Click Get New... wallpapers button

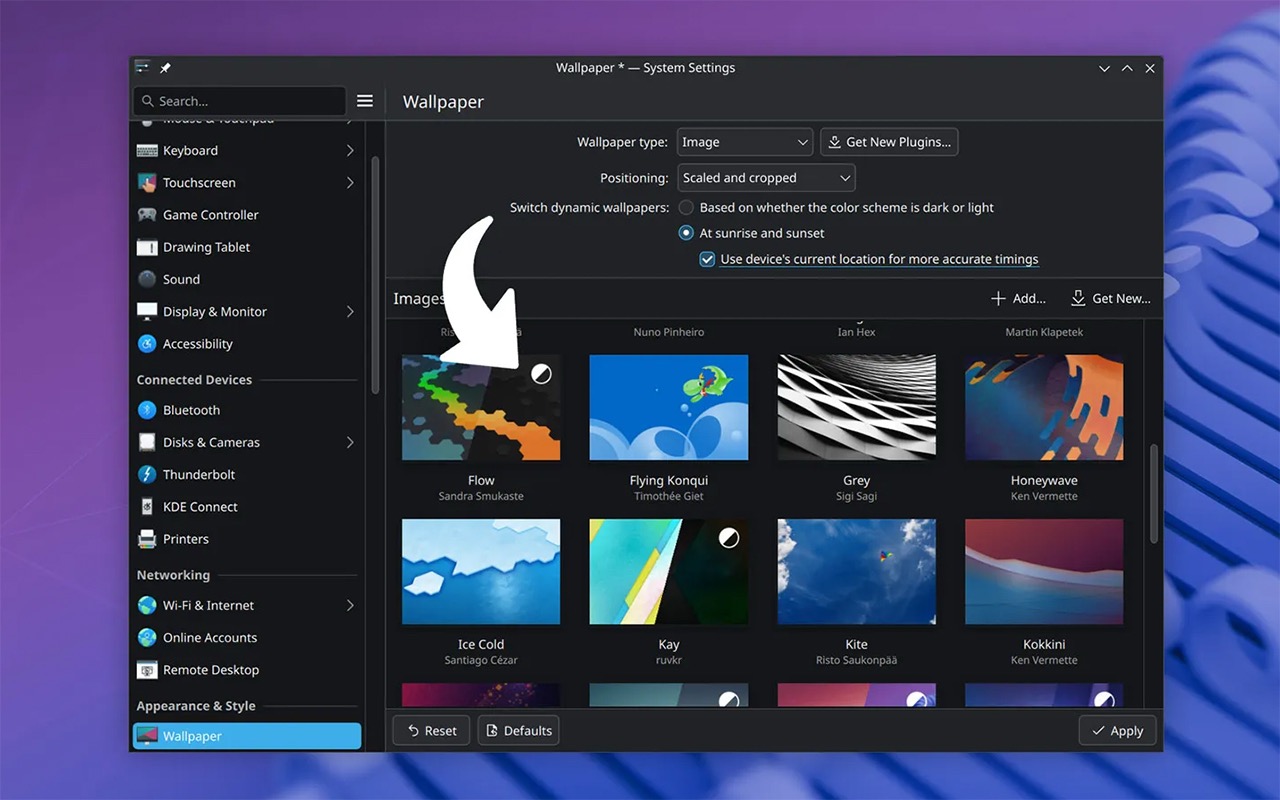[1110, 298]
